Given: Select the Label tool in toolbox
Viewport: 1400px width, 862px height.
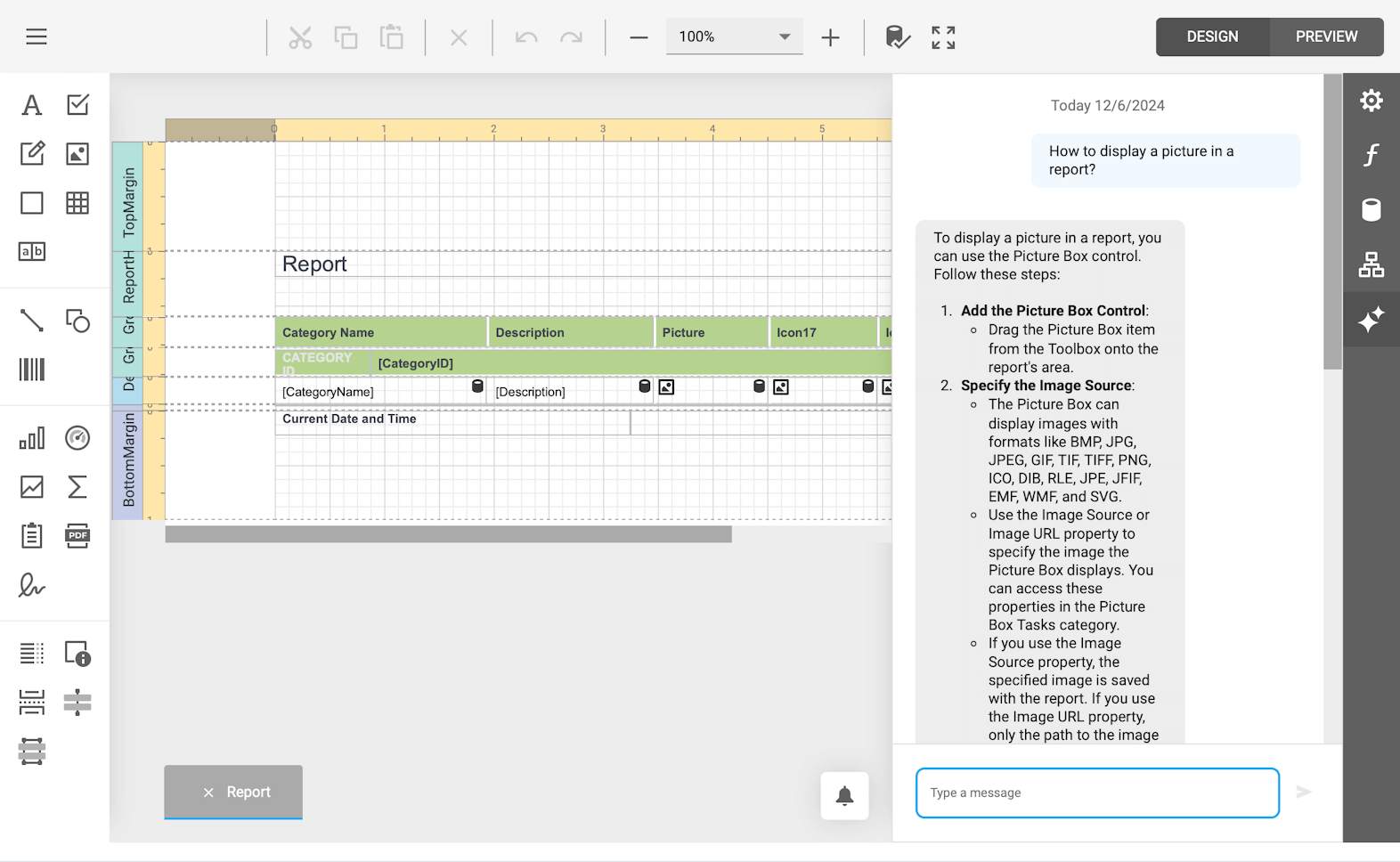Looking at the screenshot, I should [x=32, y=105].
